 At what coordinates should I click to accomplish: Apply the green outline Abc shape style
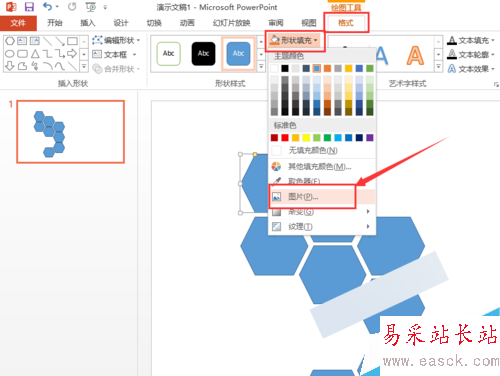(169, 54)
